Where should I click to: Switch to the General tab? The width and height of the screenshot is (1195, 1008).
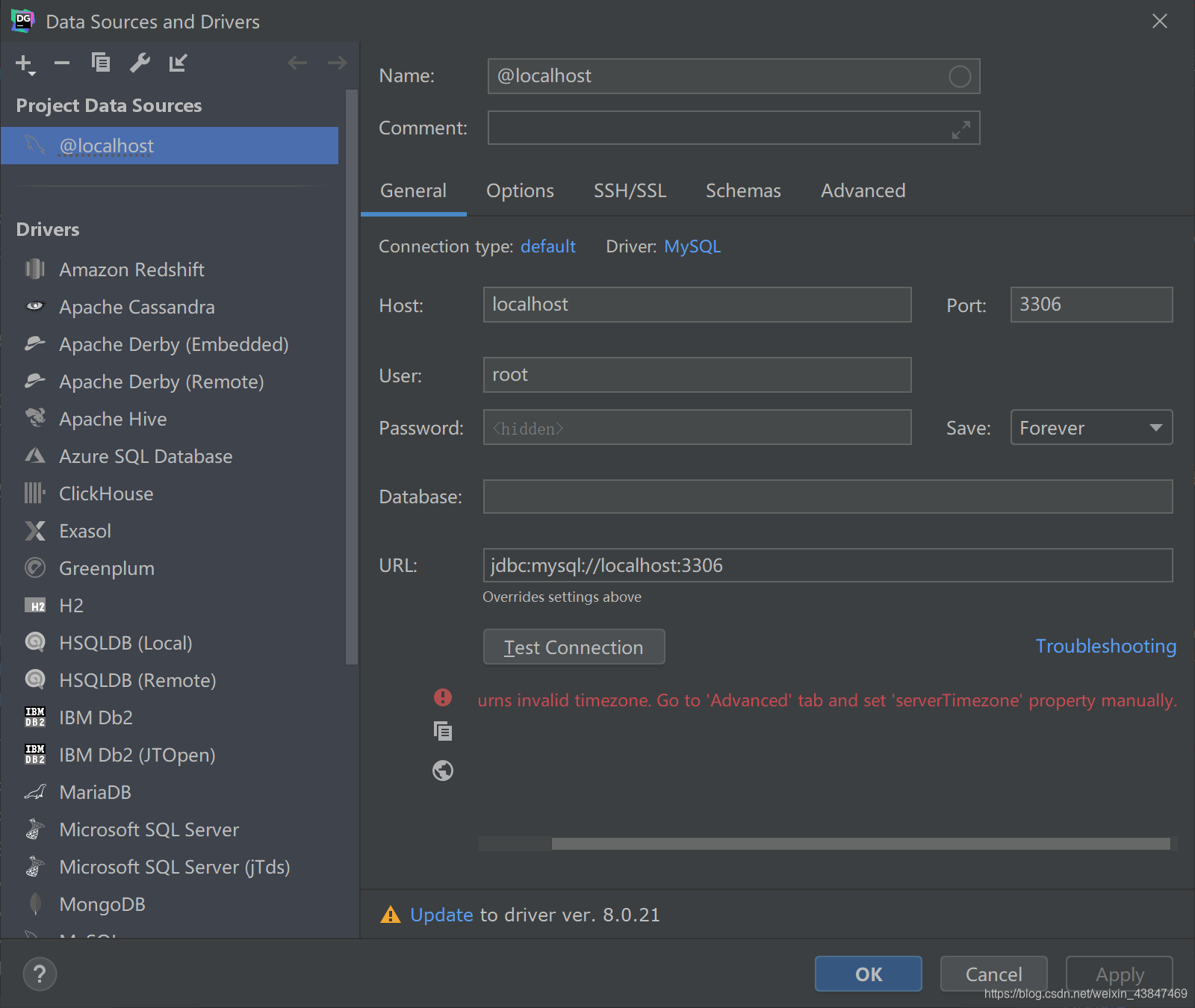pyautogui.click(x=413, y=191)
